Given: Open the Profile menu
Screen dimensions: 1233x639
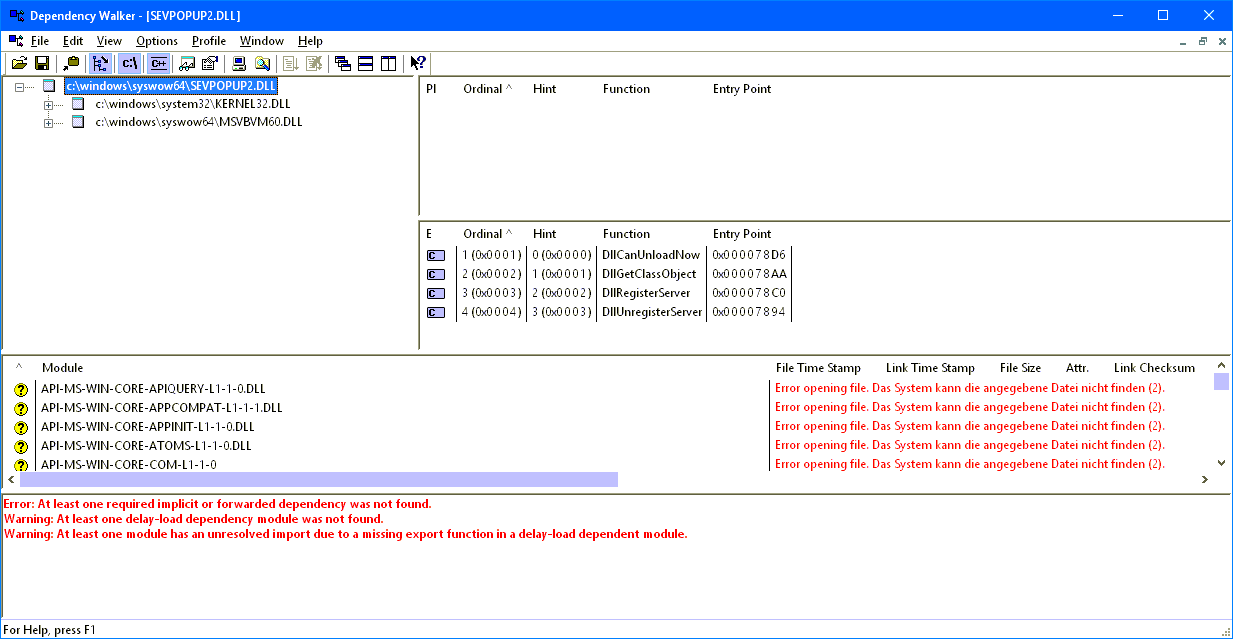Looking at the screenshot, I should pyautogui.click(x=209, y=41).
